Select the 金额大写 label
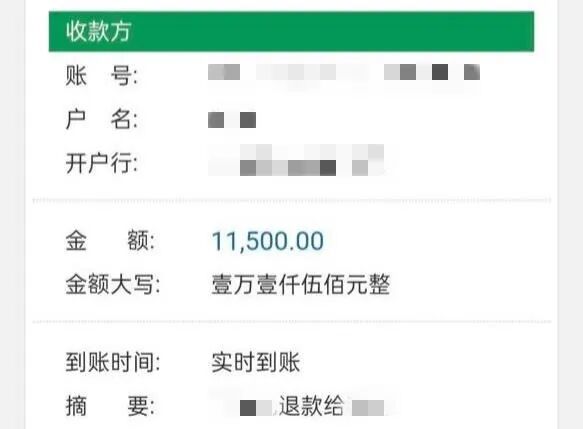The image size is (583, 429). (x=113, y=284)
